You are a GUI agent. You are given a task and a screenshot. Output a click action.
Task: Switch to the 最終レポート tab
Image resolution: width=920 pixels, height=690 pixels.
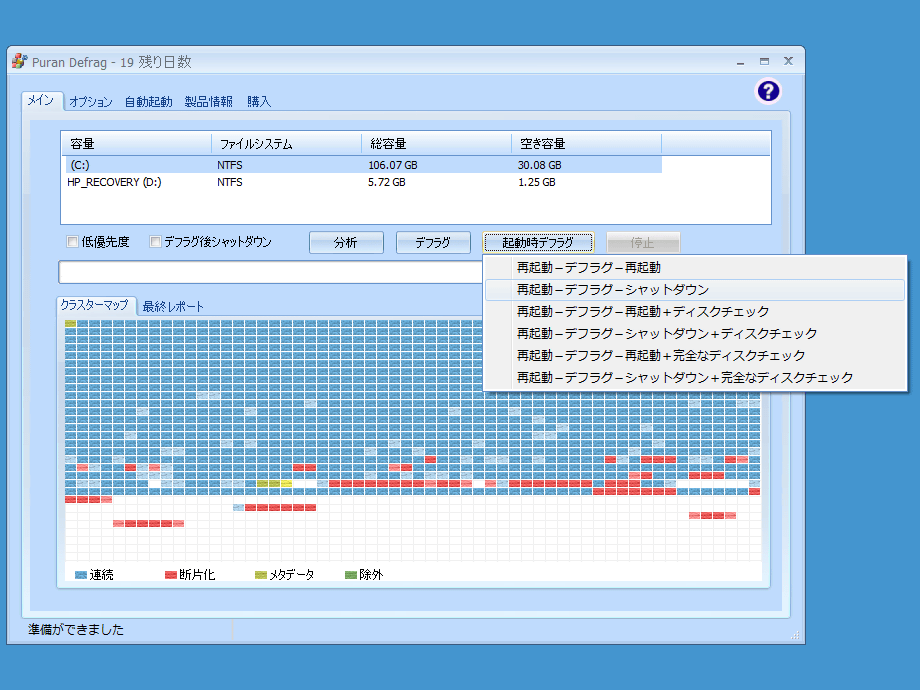pos(173,306)
